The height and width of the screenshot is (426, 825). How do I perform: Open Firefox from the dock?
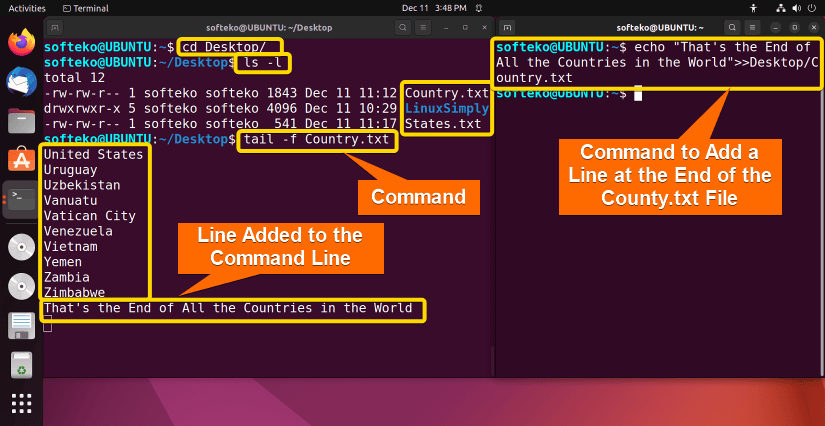[x=21, y=43]
